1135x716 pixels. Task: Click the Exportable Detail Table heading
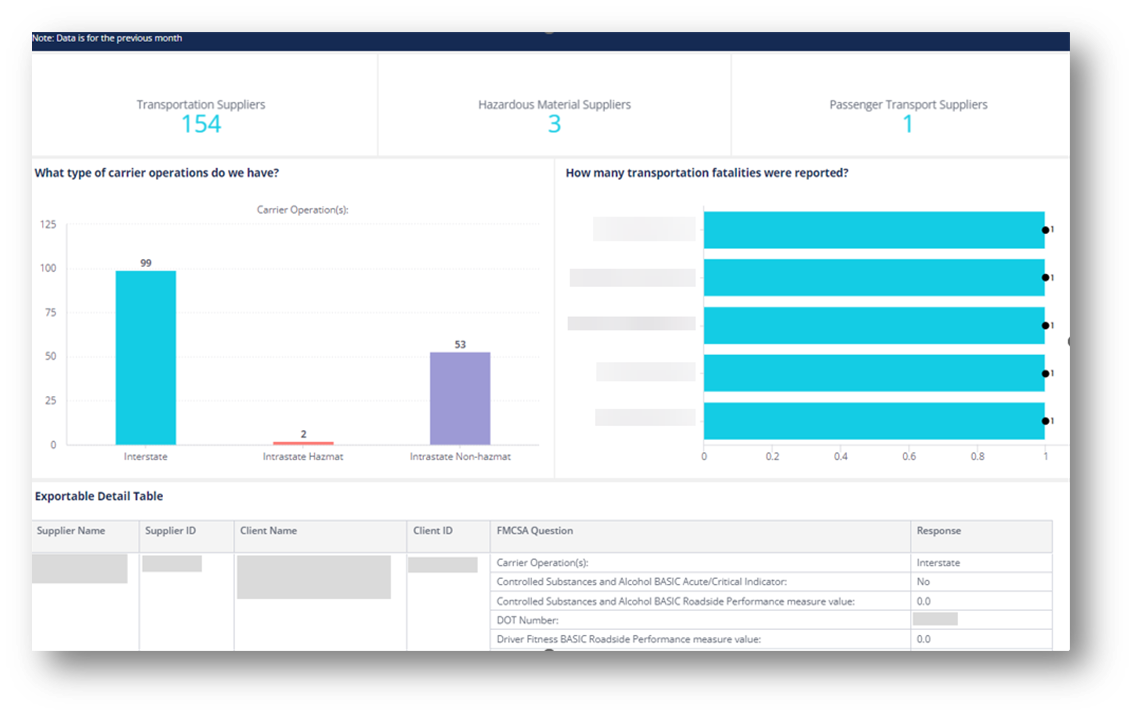(99, 496)
